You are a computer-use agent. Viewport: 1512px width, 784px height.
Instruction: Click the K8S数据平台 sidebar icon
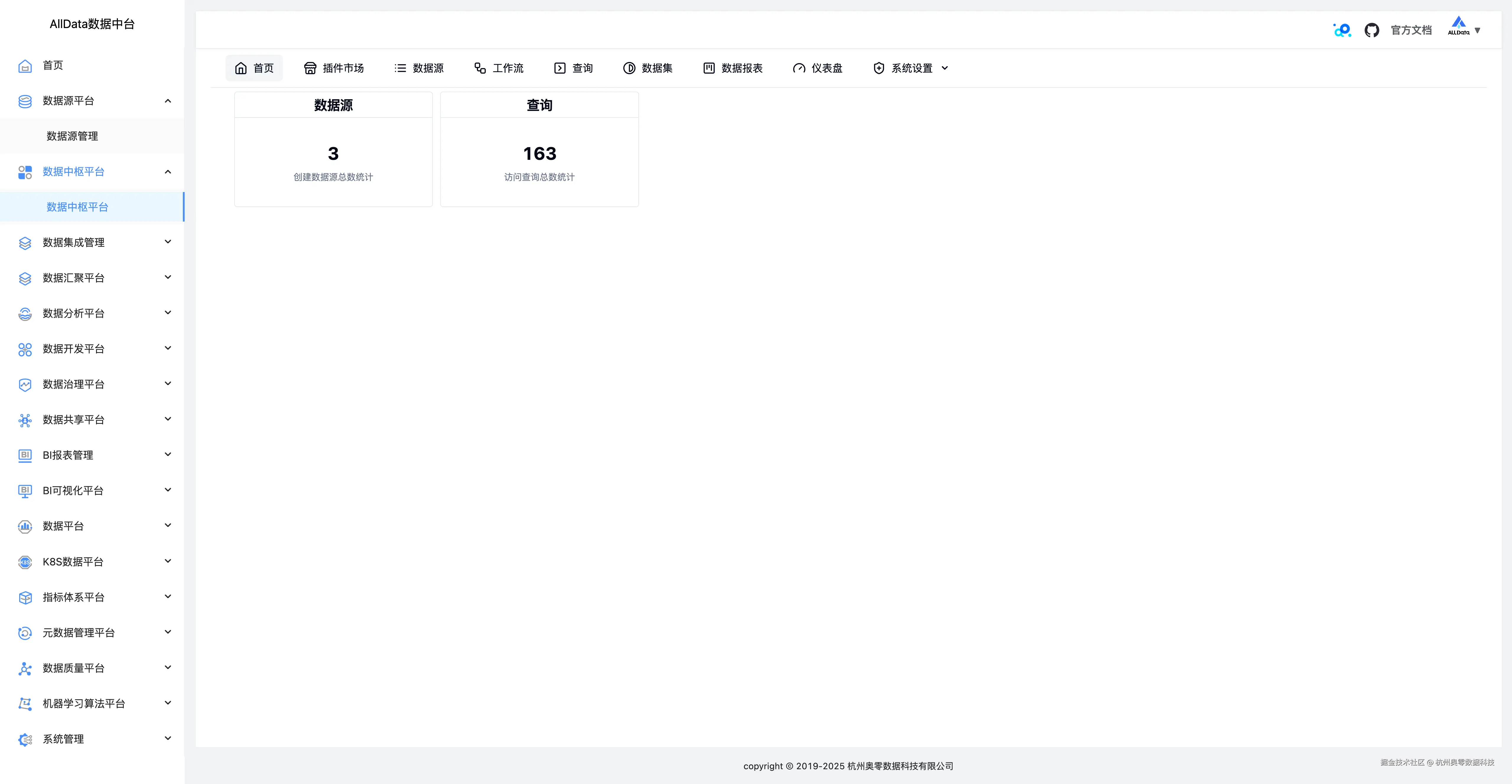coord(25,562)
